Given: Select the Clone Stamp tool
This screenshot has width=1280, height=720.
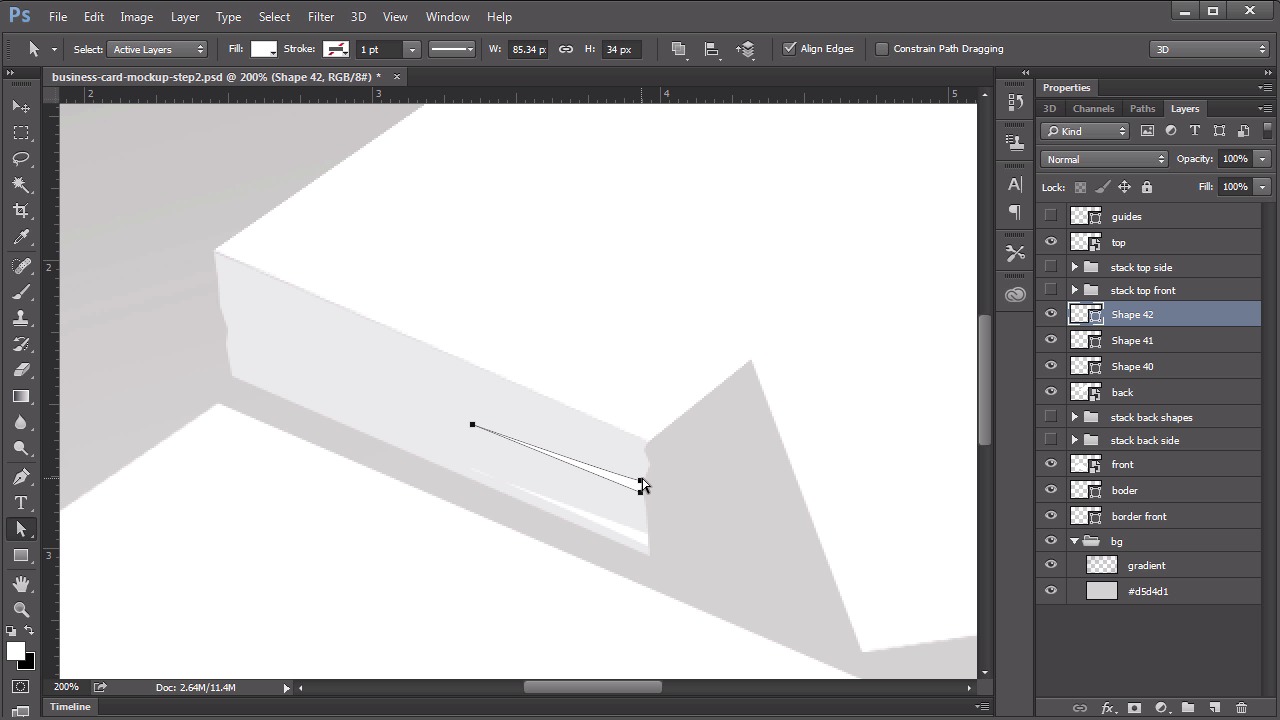Looking at the screenshot, I should pyautogui.click(x=21, y=318).
